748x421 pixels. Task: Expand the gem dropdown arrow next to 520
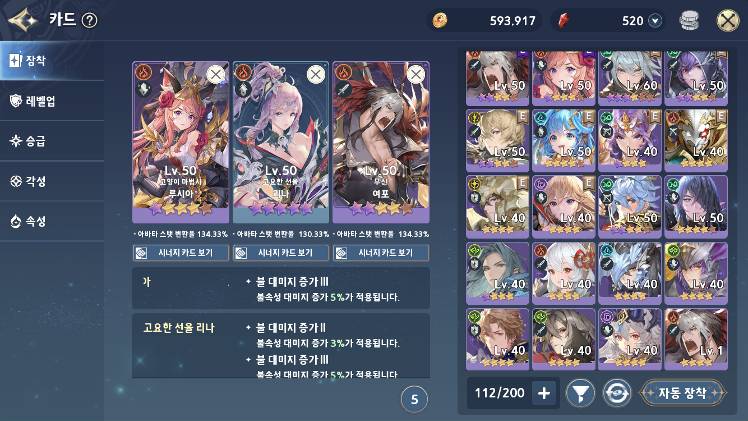(655, 21)
